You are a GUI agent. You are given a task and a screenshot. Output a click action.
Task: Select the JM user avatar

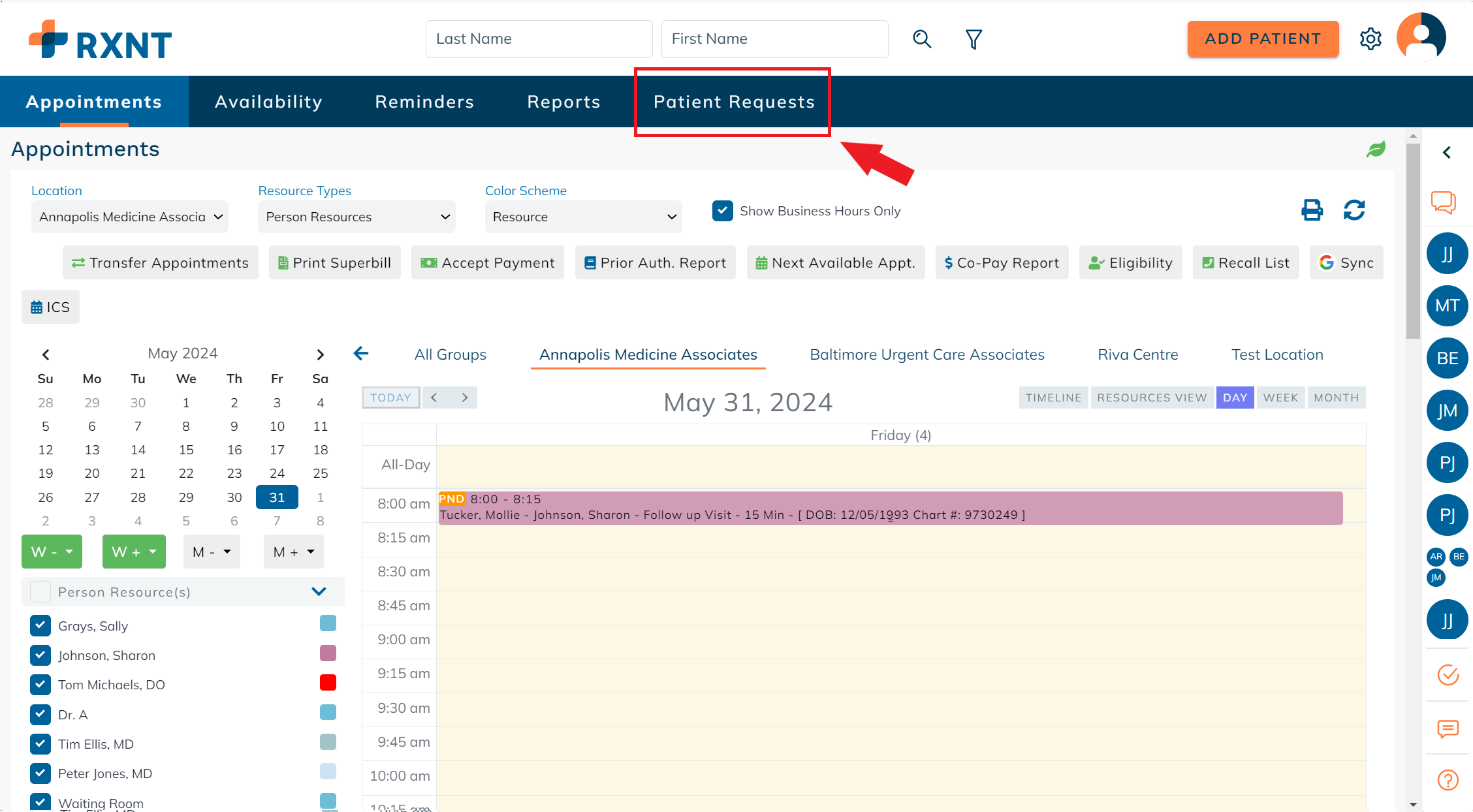click(x=1448, y=411)
